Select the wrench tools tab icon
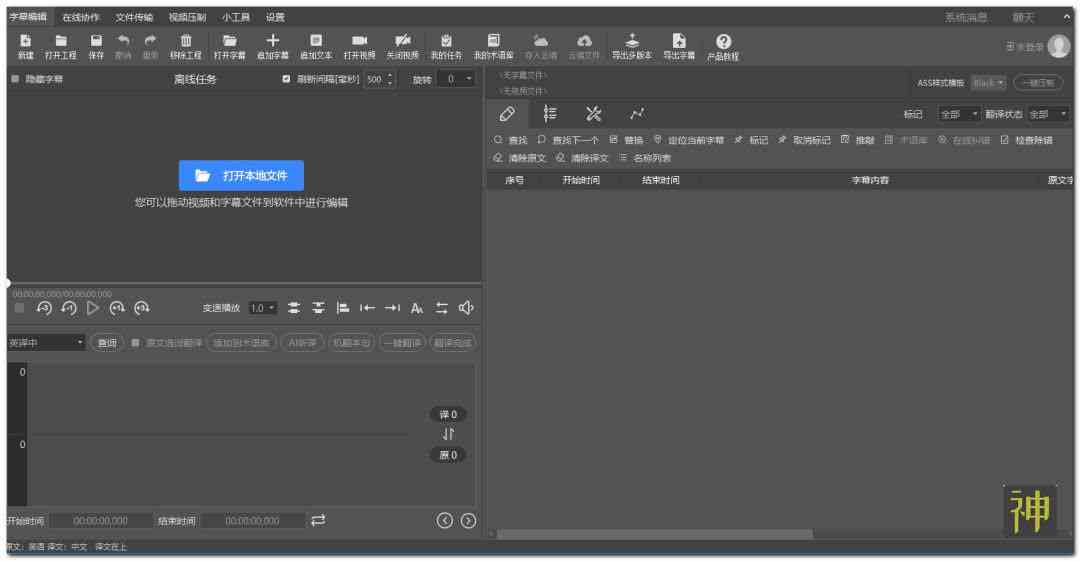Screen dimensions: 1080x561 pos(593,114)
